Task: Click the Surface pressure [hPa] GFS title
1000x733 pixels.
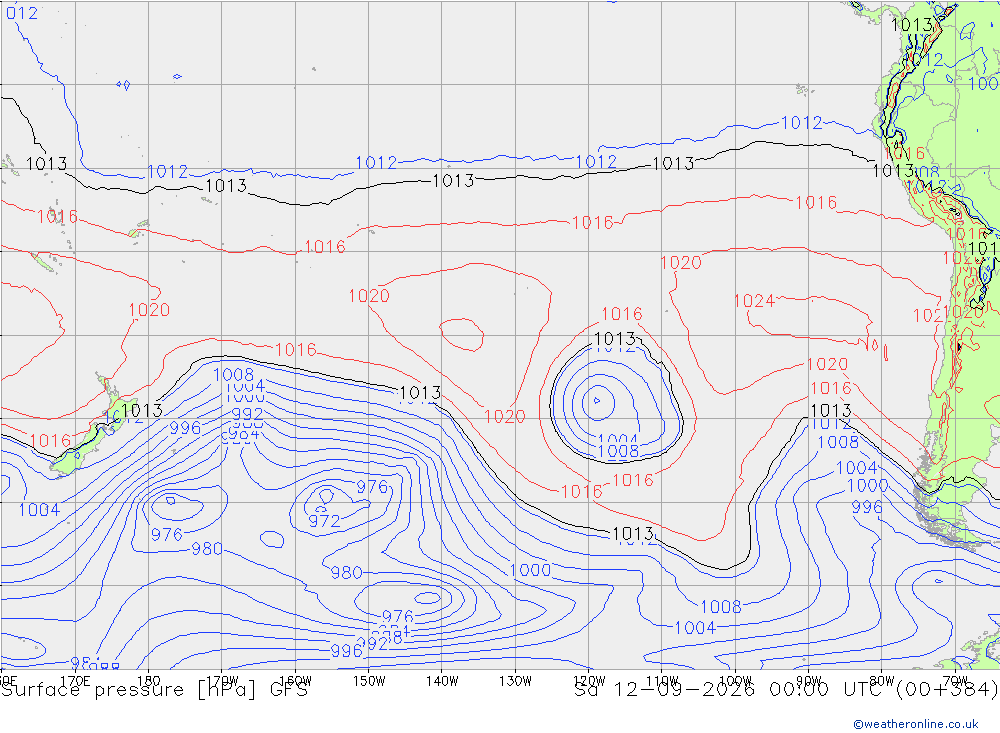Action: click(x=154, y=690)
